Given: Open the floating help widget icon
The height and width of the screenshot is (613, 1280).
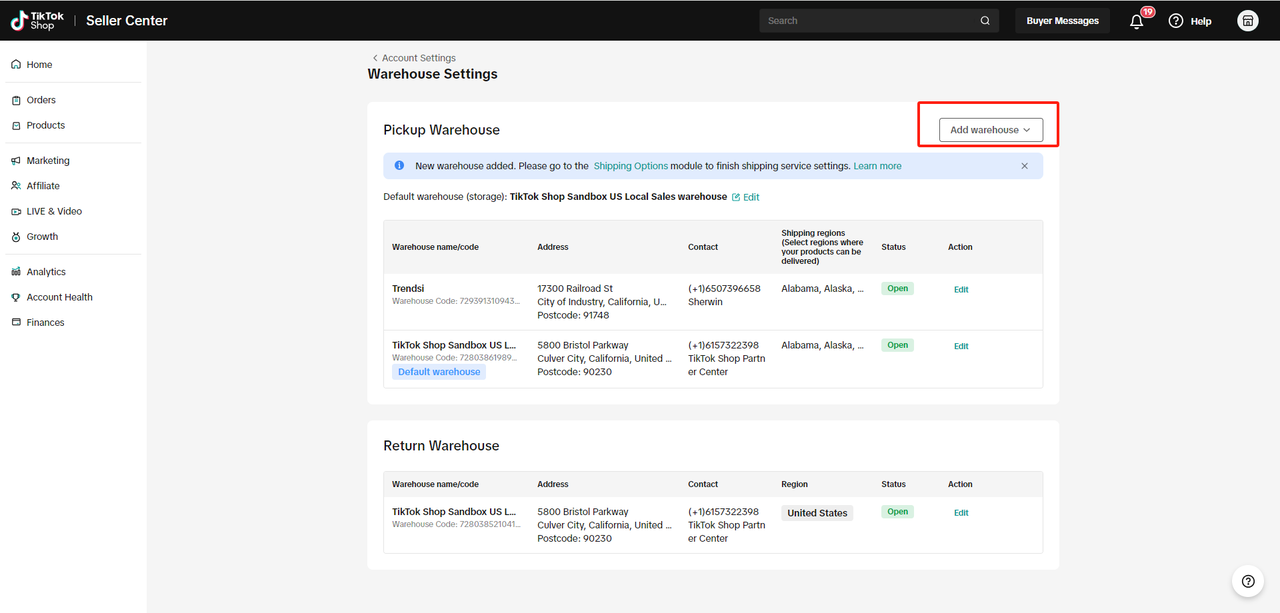Looking at the screenshot, I should click(1247, 581).
